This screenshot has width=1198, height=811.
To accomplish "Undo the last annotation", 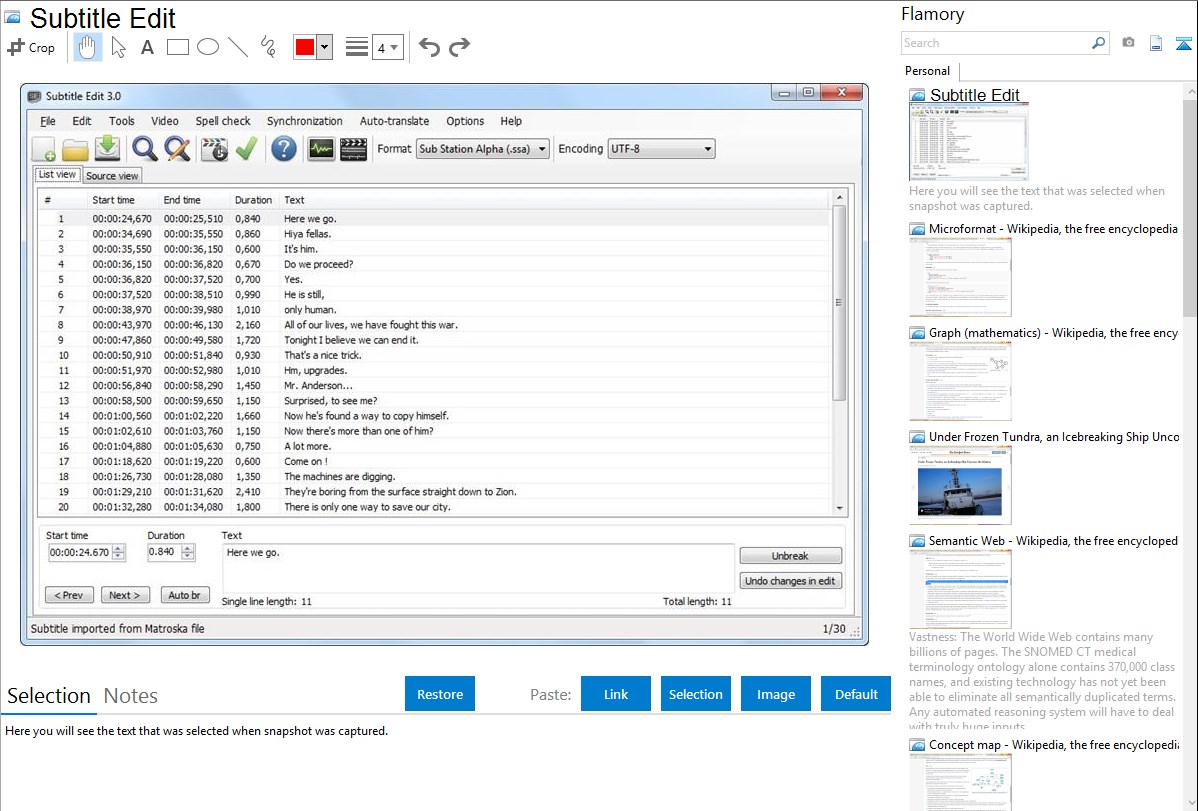I will [x=429, y=47].
